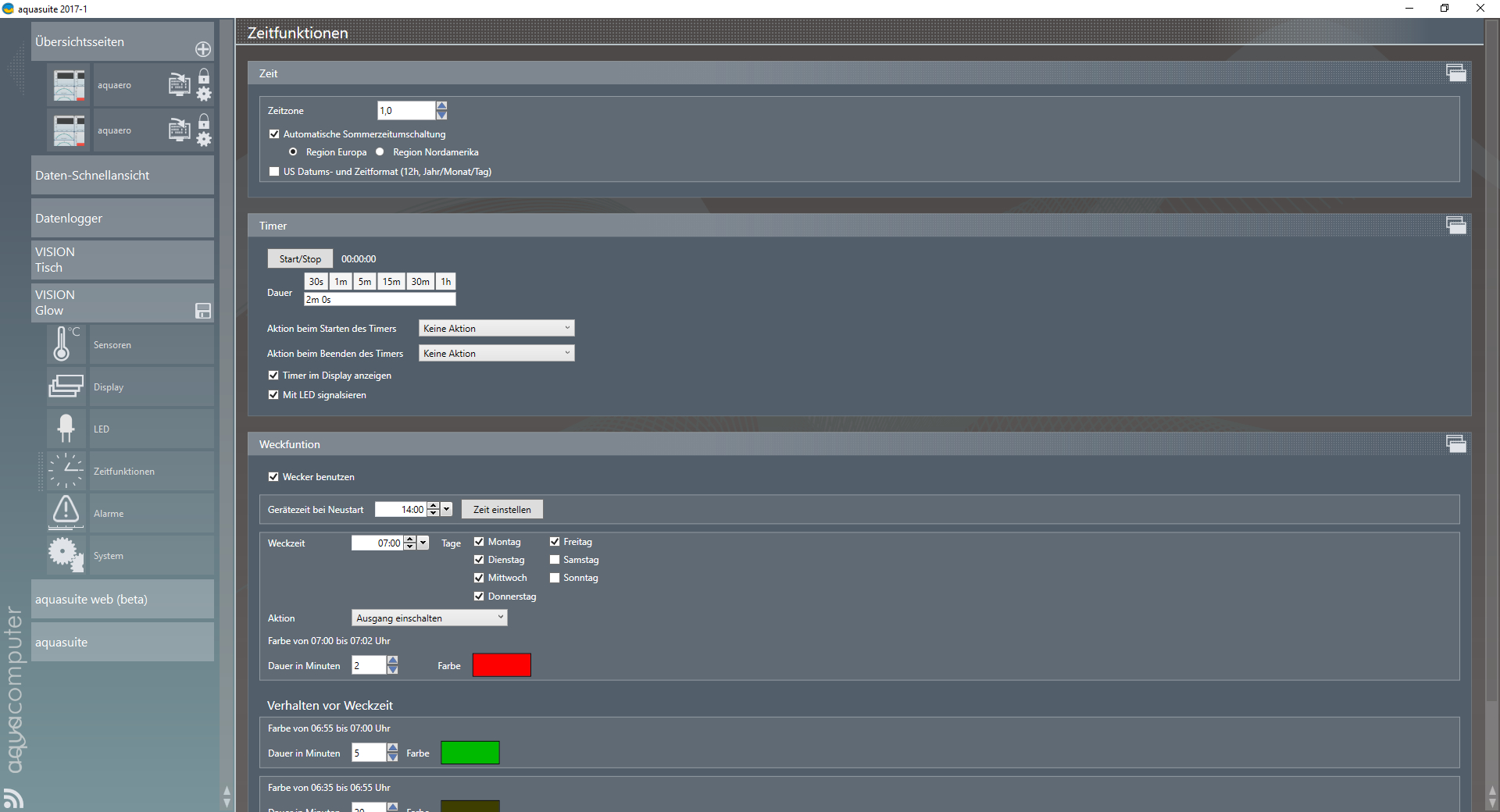Open the Daten-Schnellansicht section
The width and height of the screenshot is (1500, 812).
123,176
